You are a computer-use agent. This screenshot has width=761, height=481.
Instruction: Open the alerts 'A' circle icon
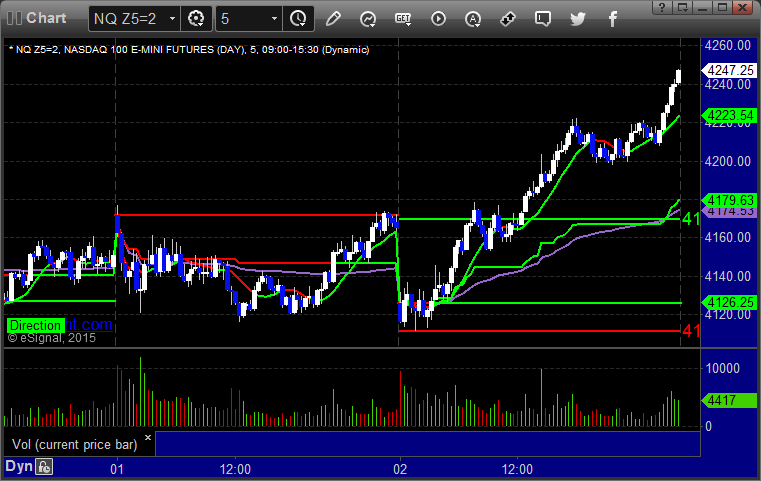pyautogui.click(x=473, y=19)
